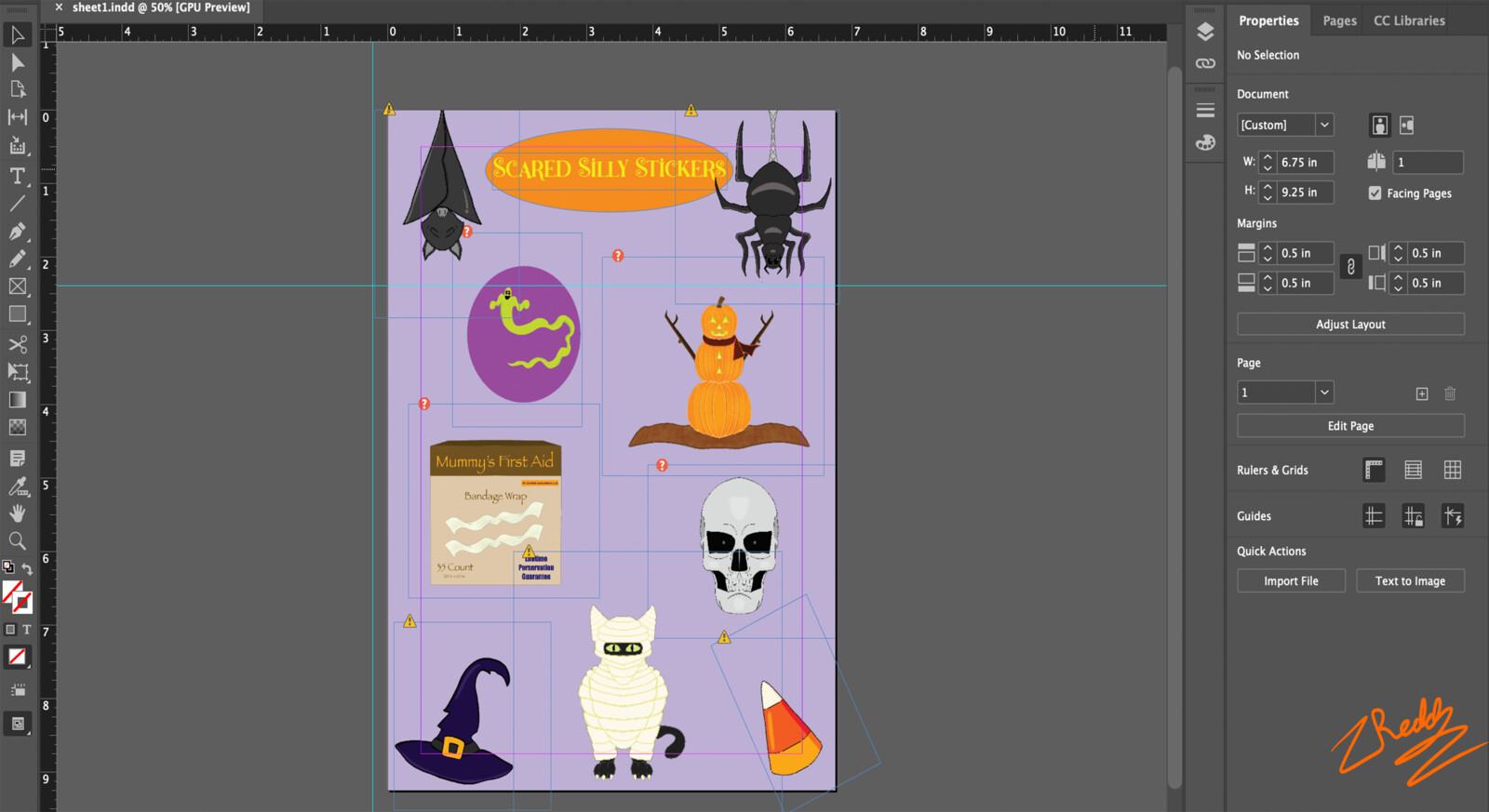Set portrait page orientation
The width and height of the screenshot is (1489, 812).
1380,125
